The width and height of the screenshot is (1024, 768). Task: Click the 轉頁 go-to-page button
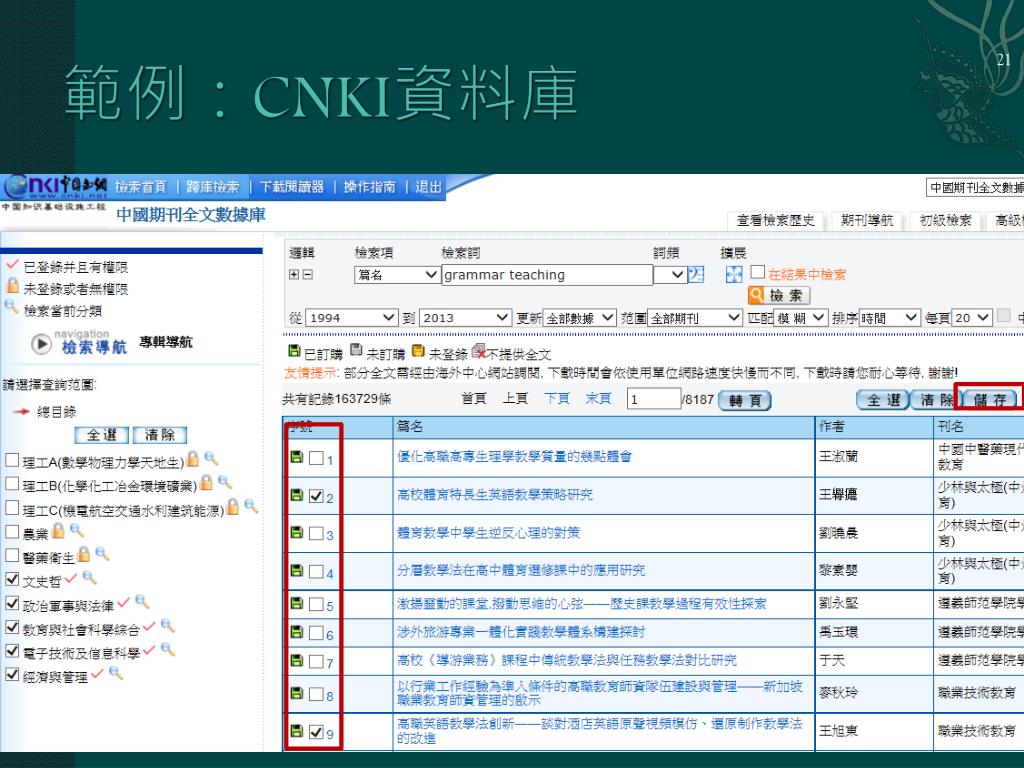click(x=744, y=400)
